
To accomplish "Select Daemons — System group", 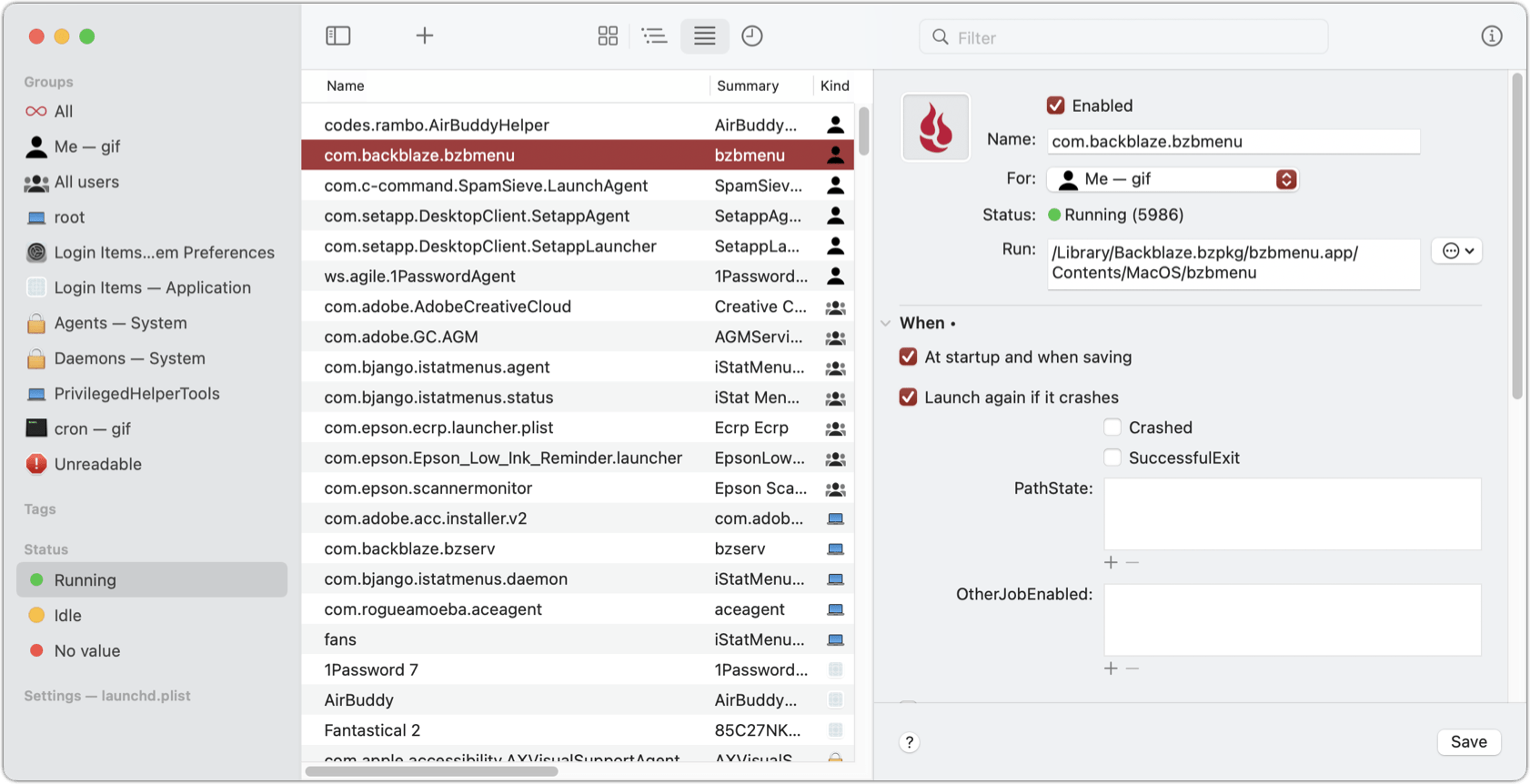I will pos(129,358).
